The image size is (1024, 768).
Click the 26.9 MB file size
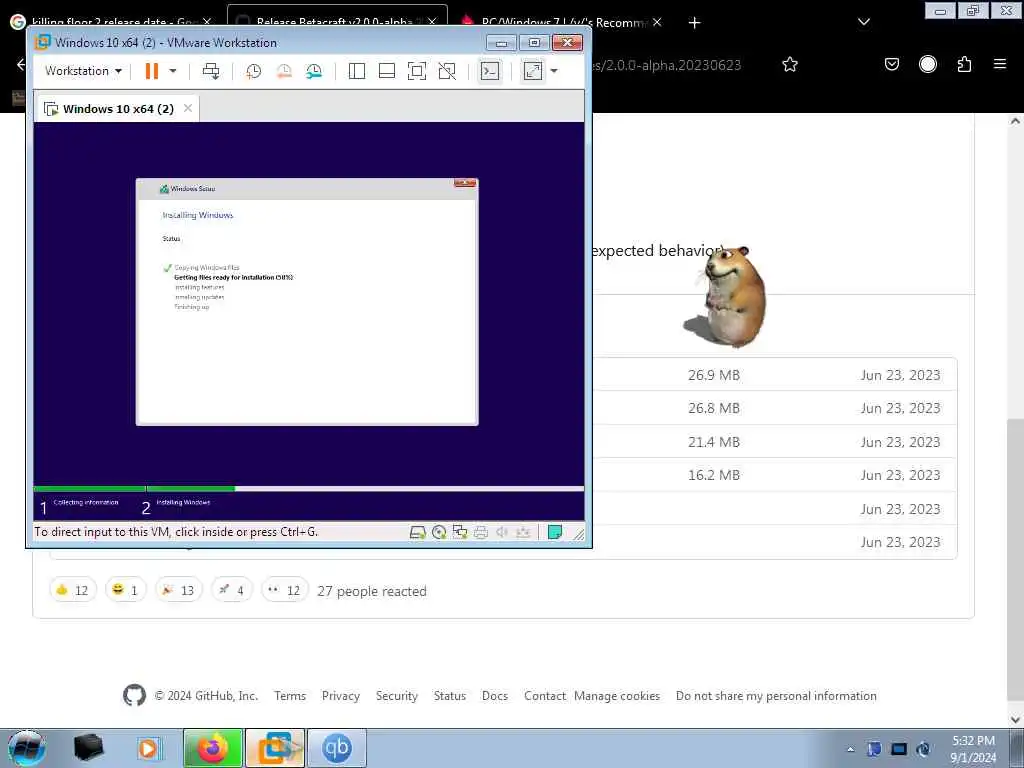(x=714, y=375)
